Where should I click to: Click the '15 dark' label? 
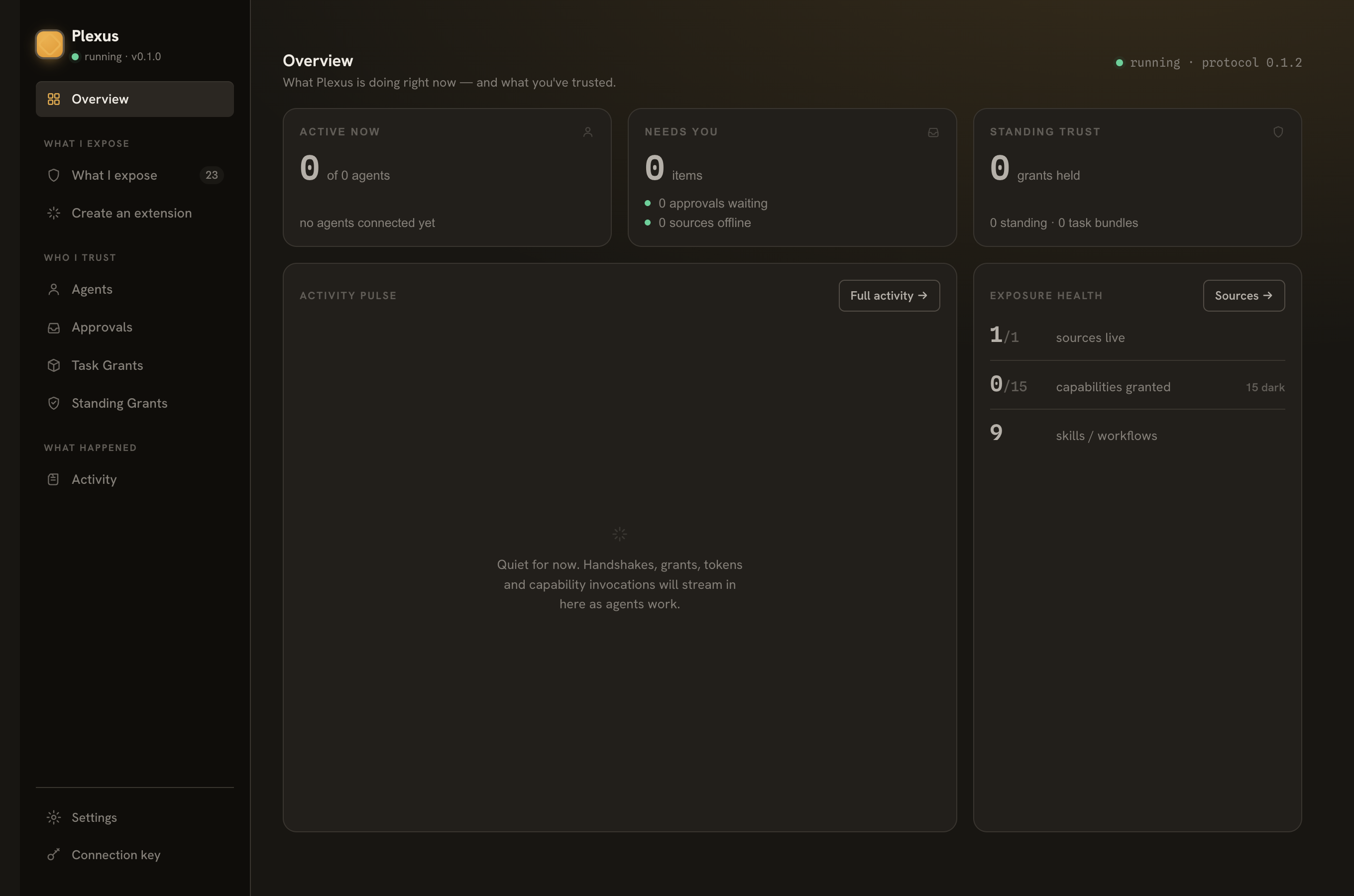tap(1265, 387)
